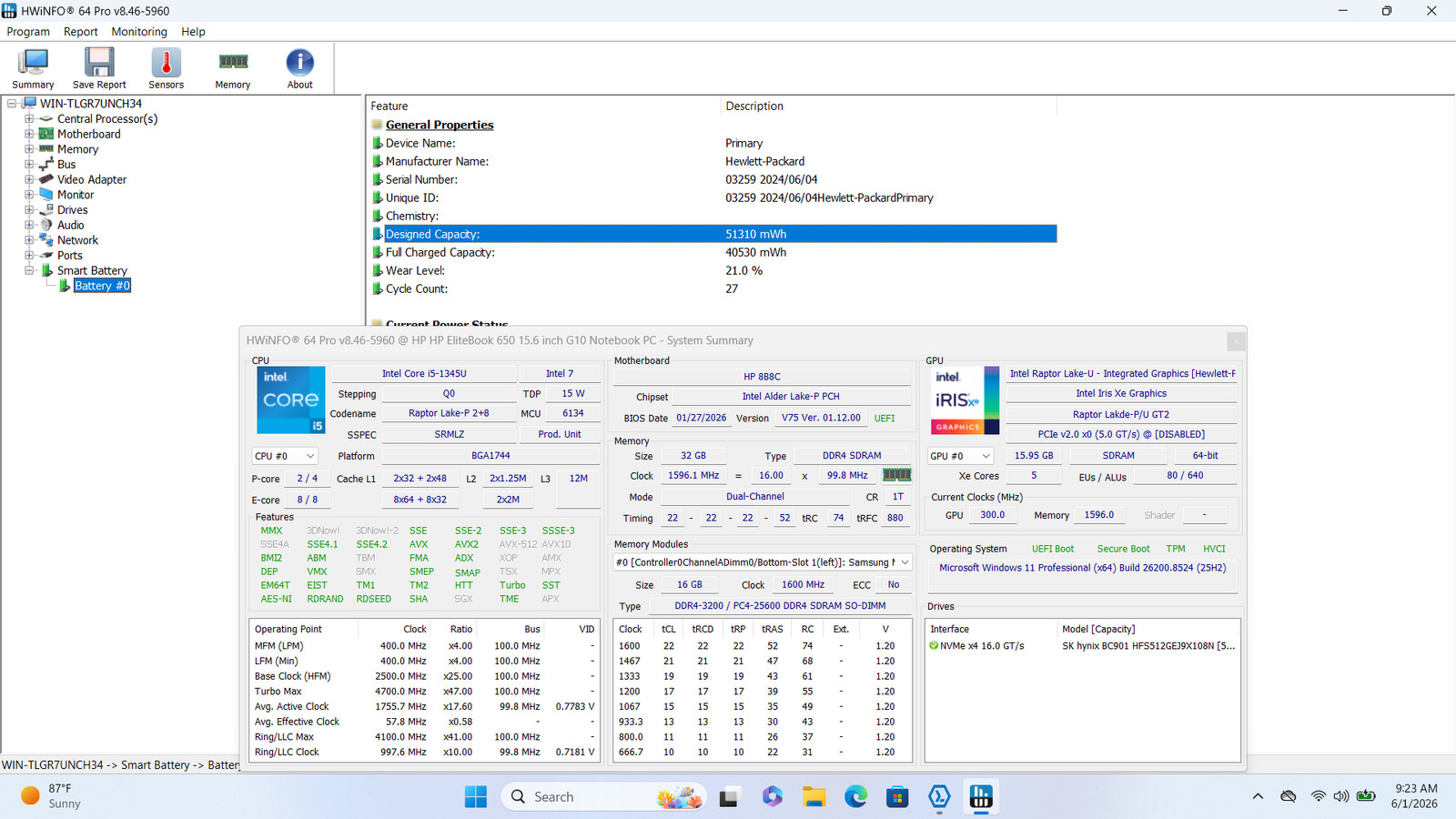Open the HWiNFO taskbar icon
1456x819 pixels.
(x=981, y=797)
